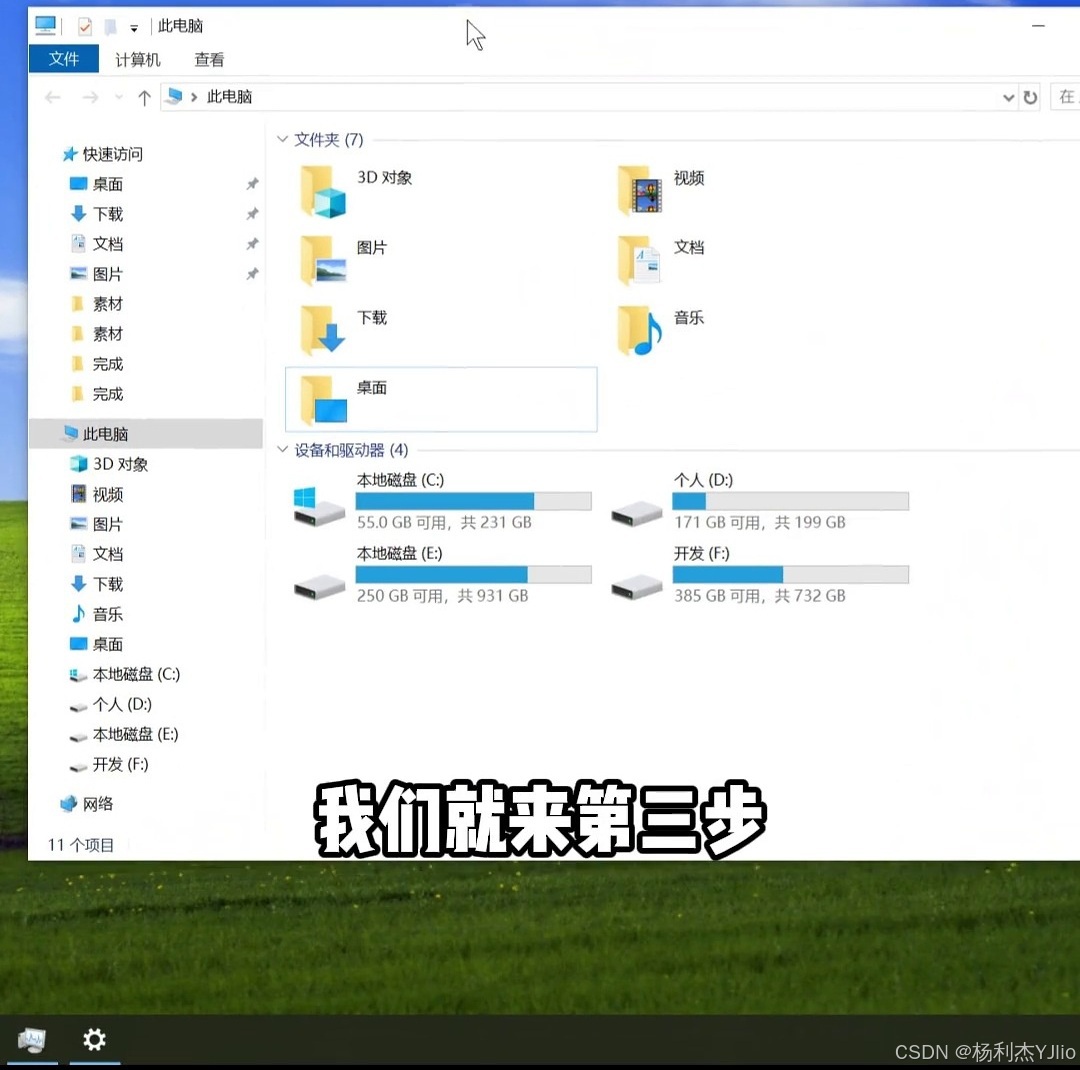This screenshot has height=1070, width=1080.
Task: Open the Customize Quick Access Toolbar dropdown
Action: (x=134, y=28)
